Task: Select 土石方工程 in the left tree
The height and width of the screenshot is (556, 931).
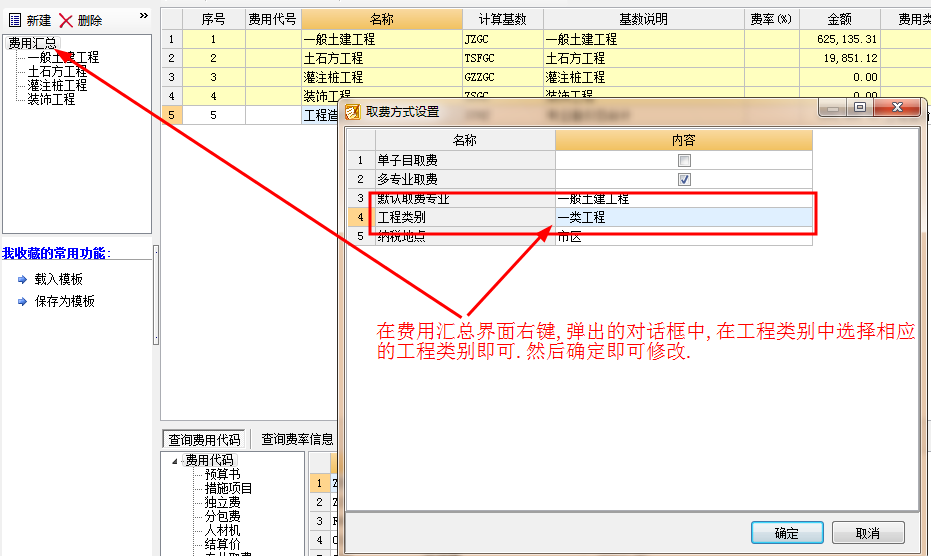Action: point(57,71)
